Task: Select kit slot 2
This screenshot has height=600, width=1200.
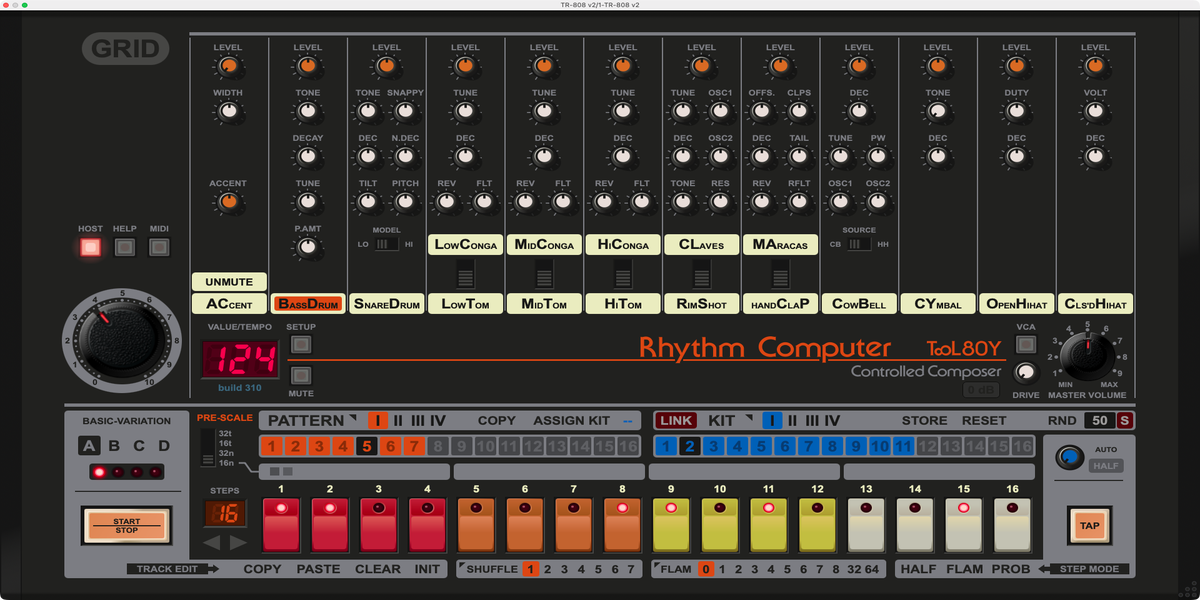Action: [x=688, y=446]
